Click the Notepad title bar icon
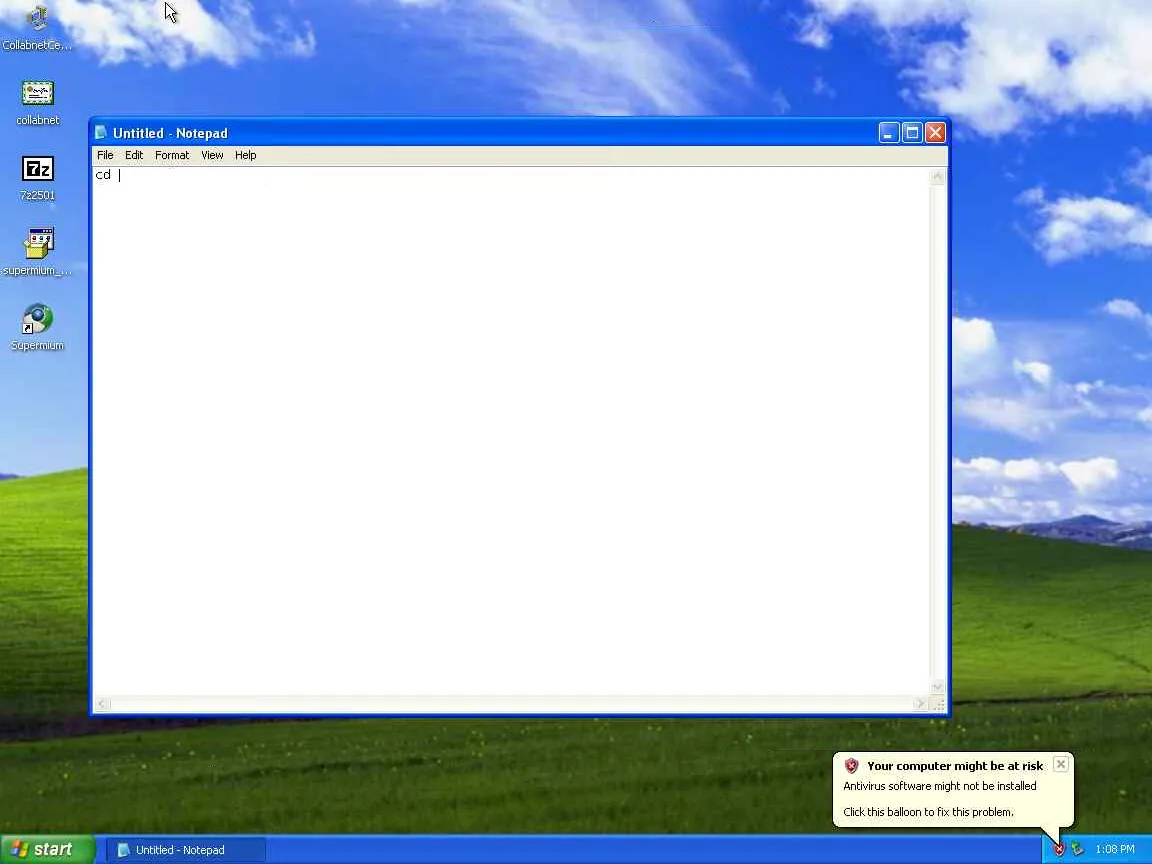The image size is (1152, 864). tap(101, 133)
